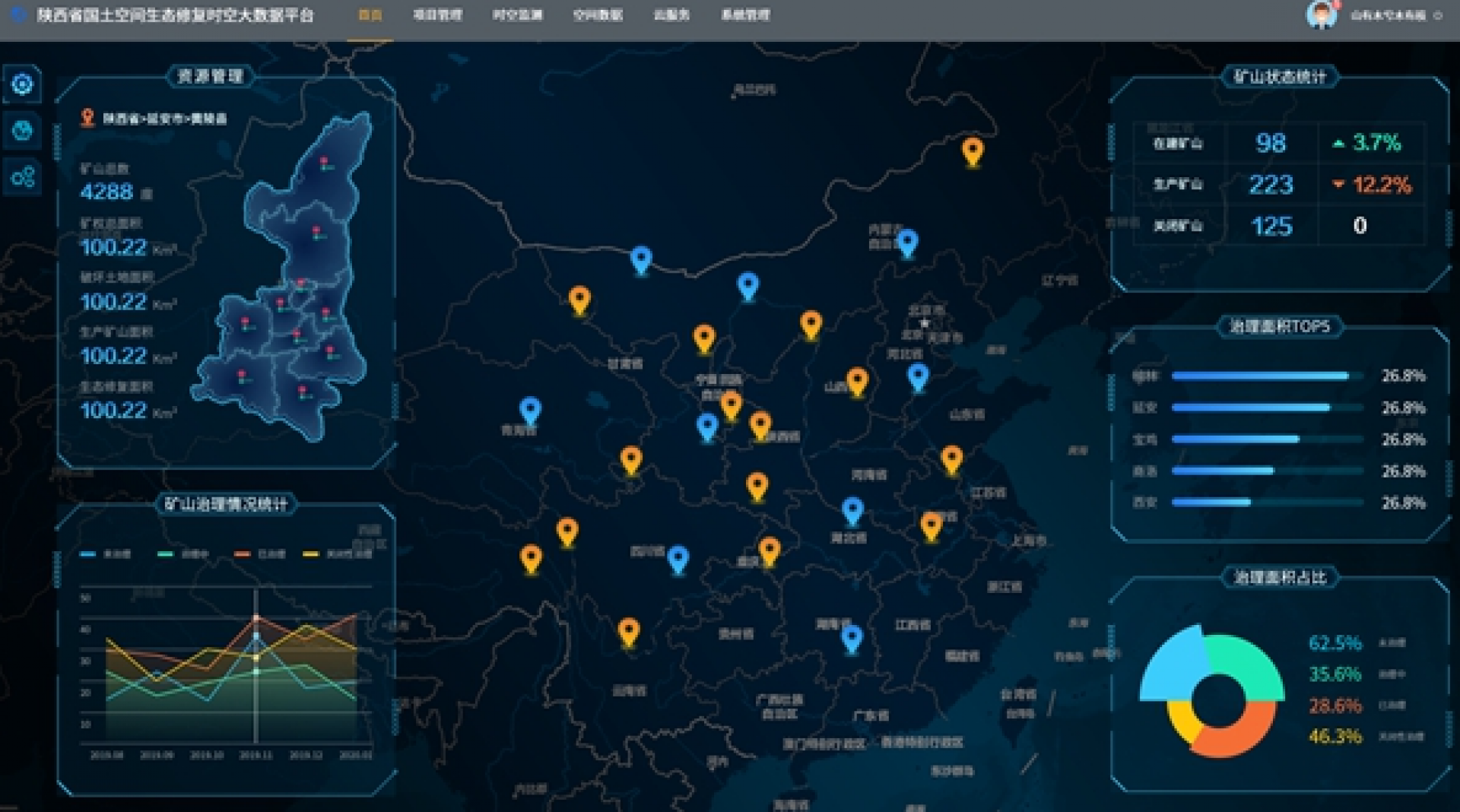Click the platform logo in the header
The height and width of the screenshot is (812, 1460).
point(17,14)
